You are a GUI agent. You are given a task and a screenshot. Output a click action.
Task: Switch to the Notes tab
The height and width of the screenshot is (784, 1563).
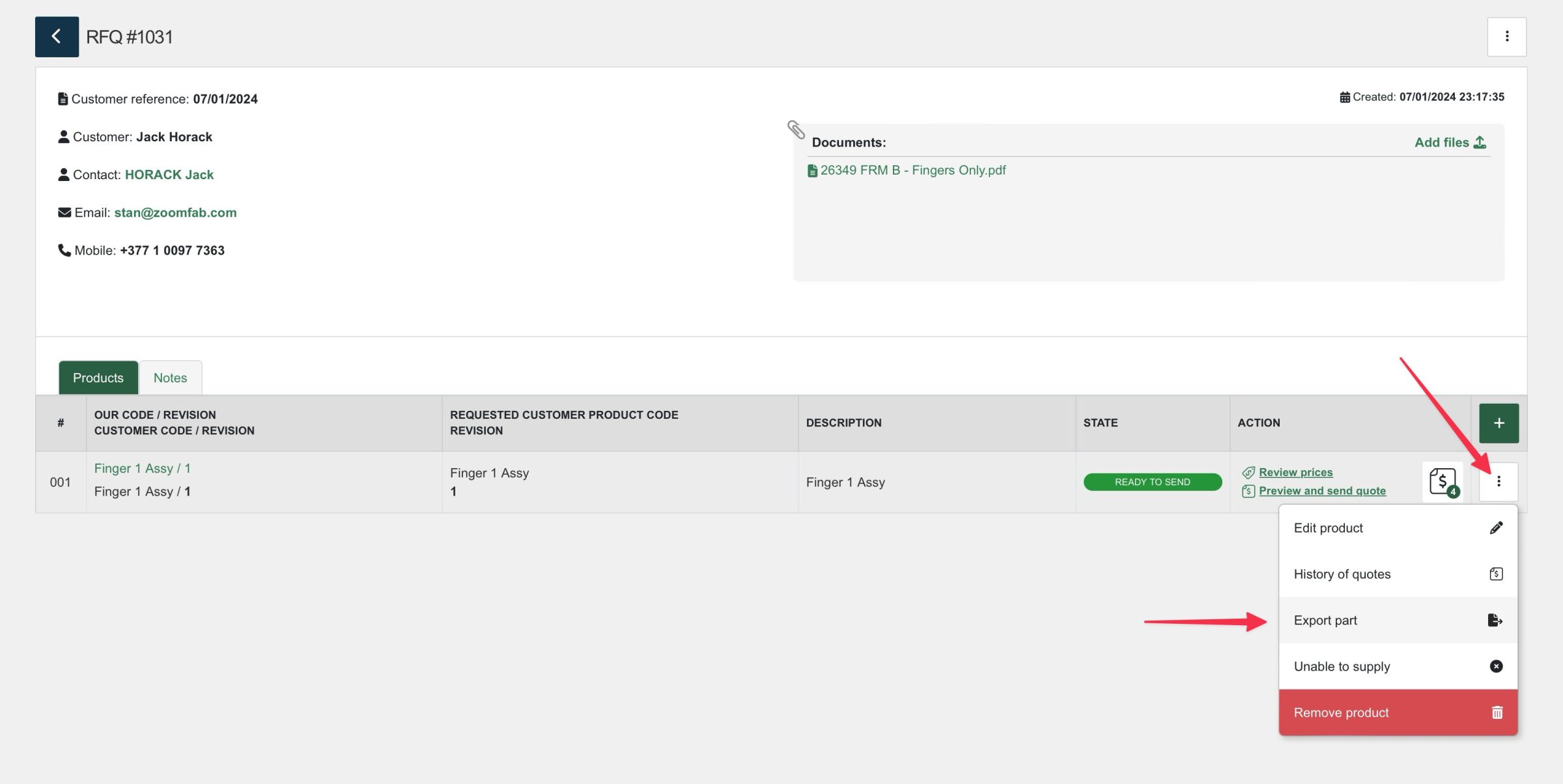pyautogui.click(x=170, y=378)
